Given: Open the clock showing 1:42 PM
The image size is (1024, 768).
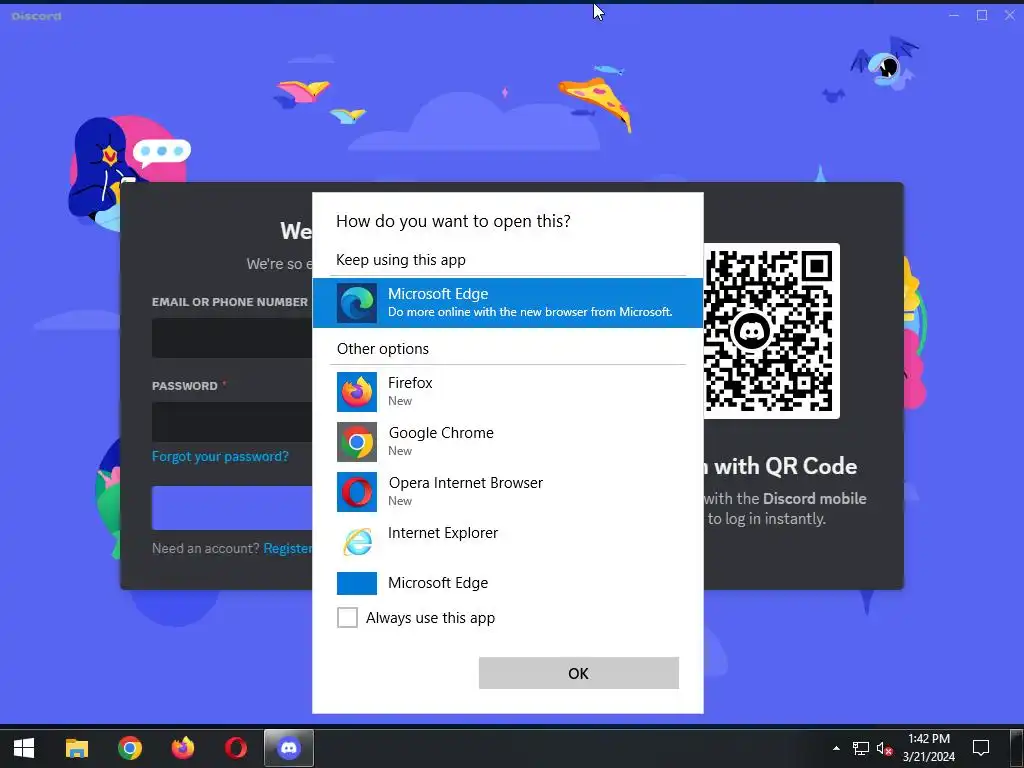Looking at the screenshot, I should tap(929, 748).
